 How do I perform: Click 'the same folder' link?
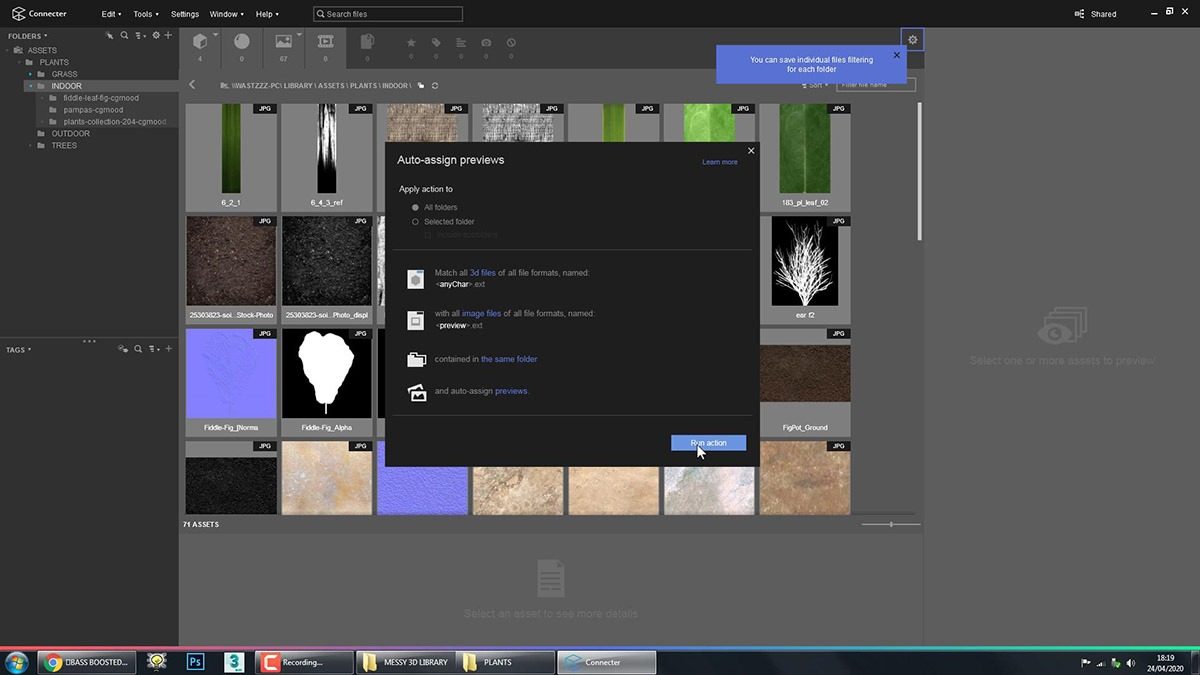tap(509, 359)
